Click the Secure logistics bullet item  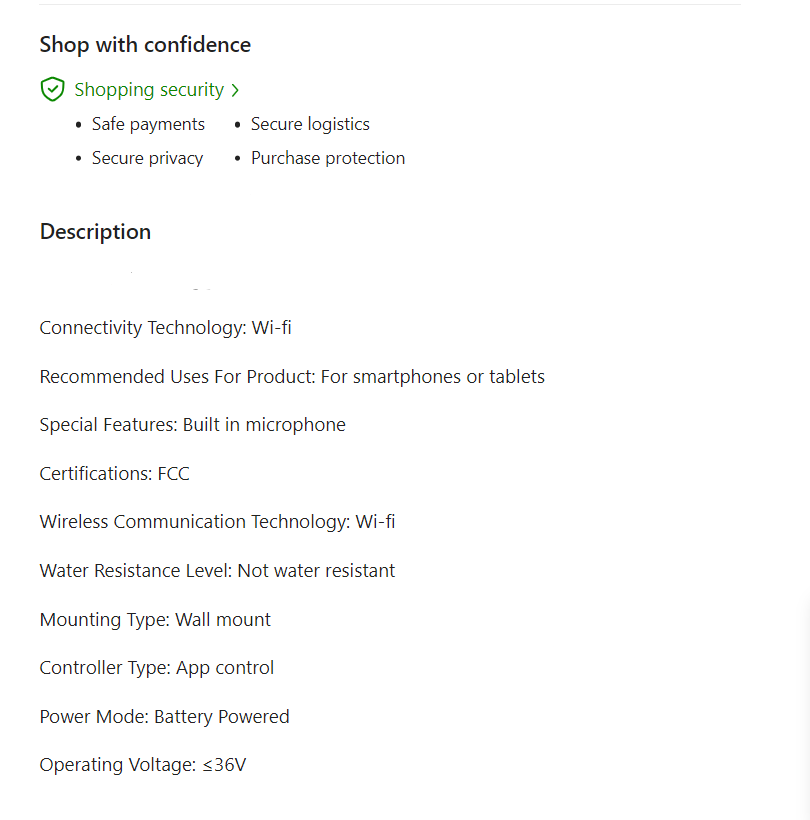click(310, 124)
